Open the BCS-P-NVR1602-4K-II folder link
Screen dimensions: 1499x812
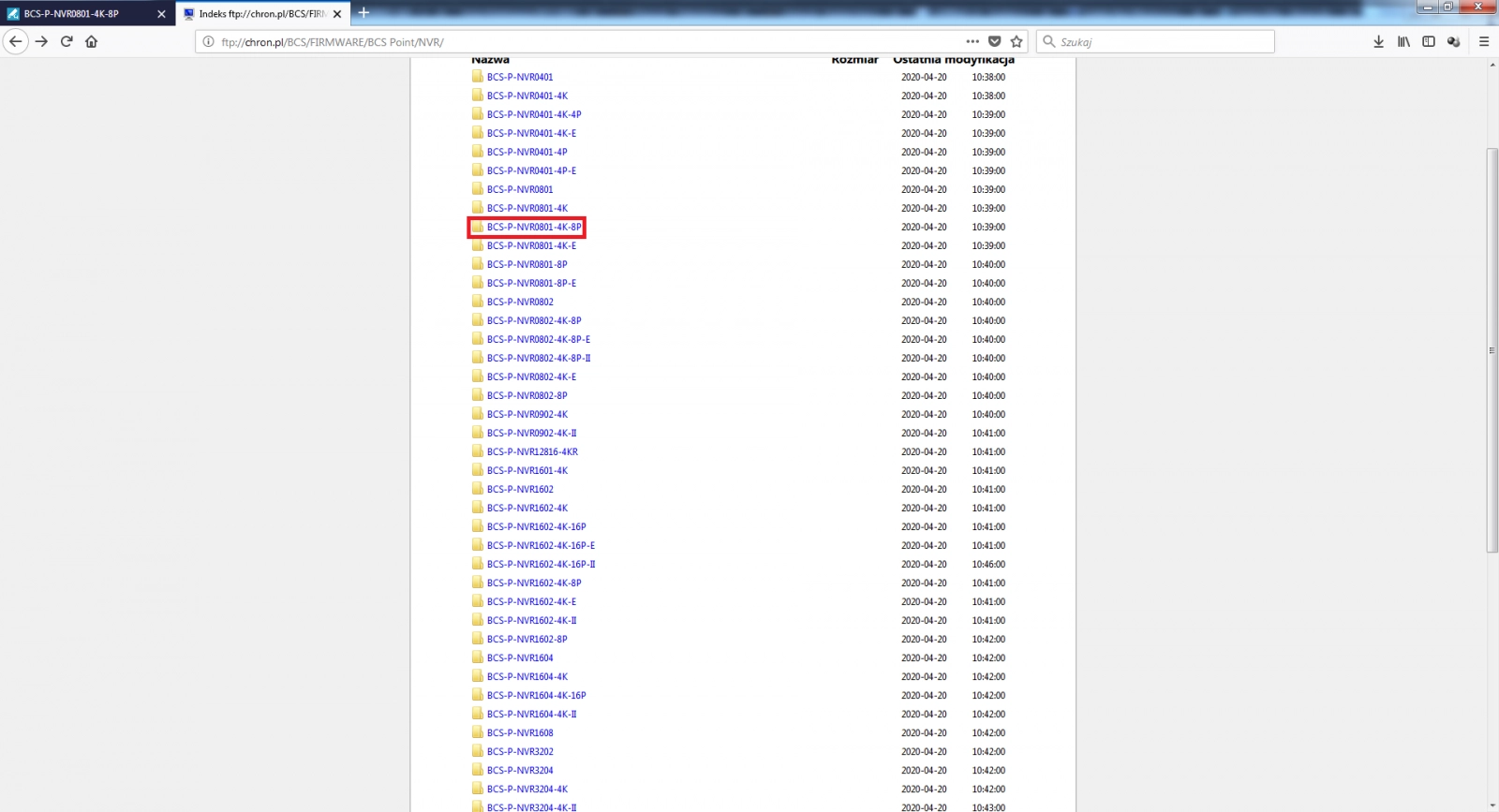click(532, 620)
